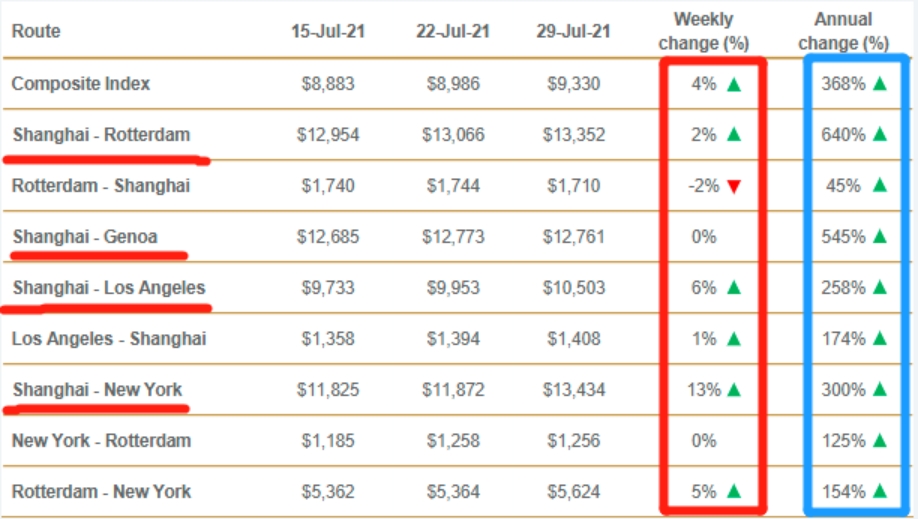Click the 29-Jul-21 column header
Screen dimensions: 918x519
(573, 31)
